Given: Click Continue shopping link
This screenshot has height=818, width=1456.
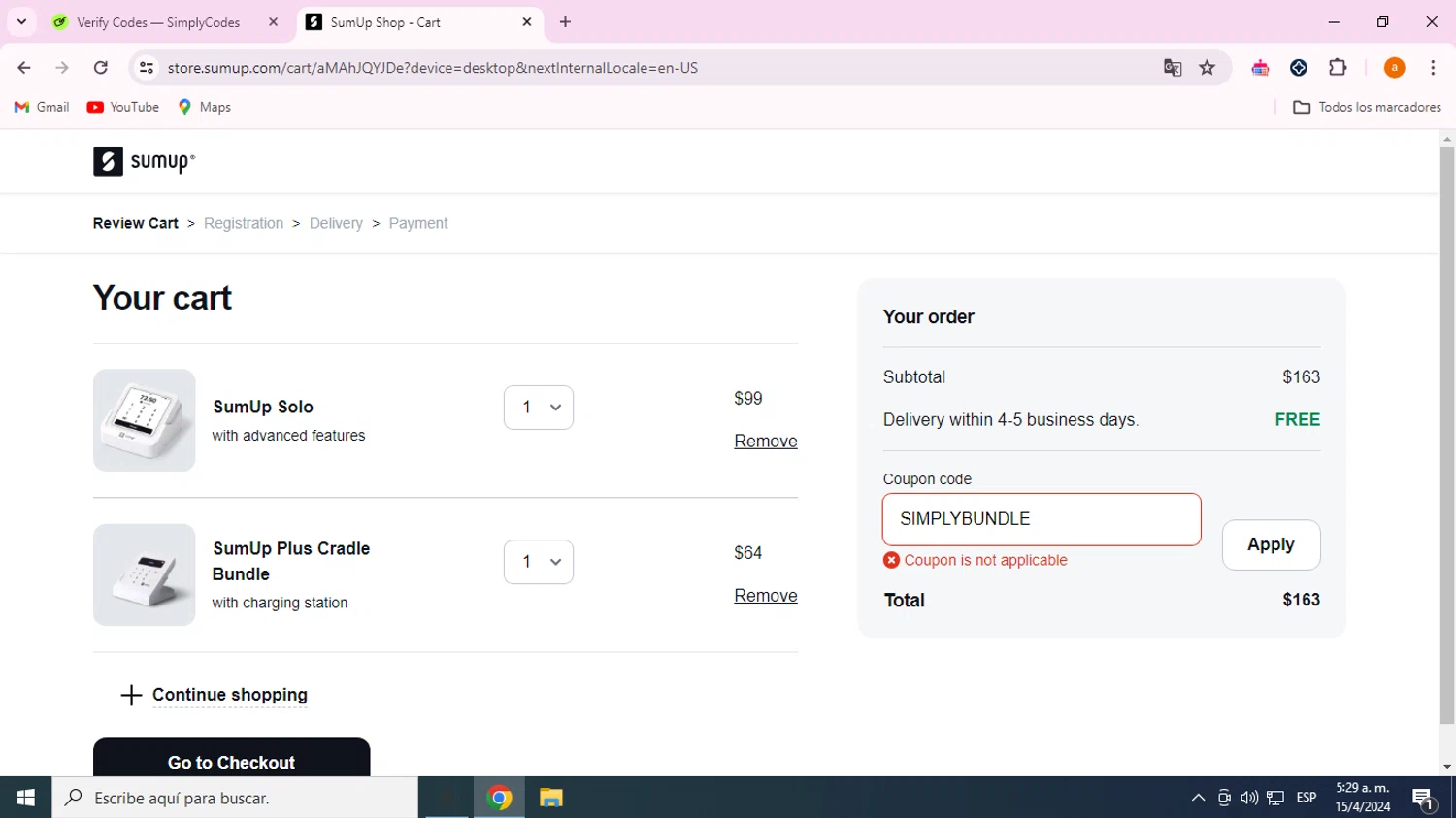Looking at the screenshot, I should [x=230, y=695].
